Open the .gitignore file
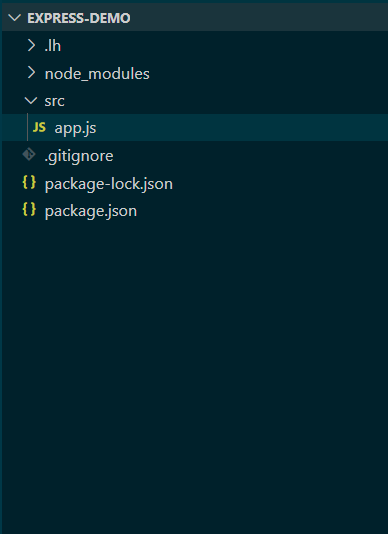 tap(79, 156)
